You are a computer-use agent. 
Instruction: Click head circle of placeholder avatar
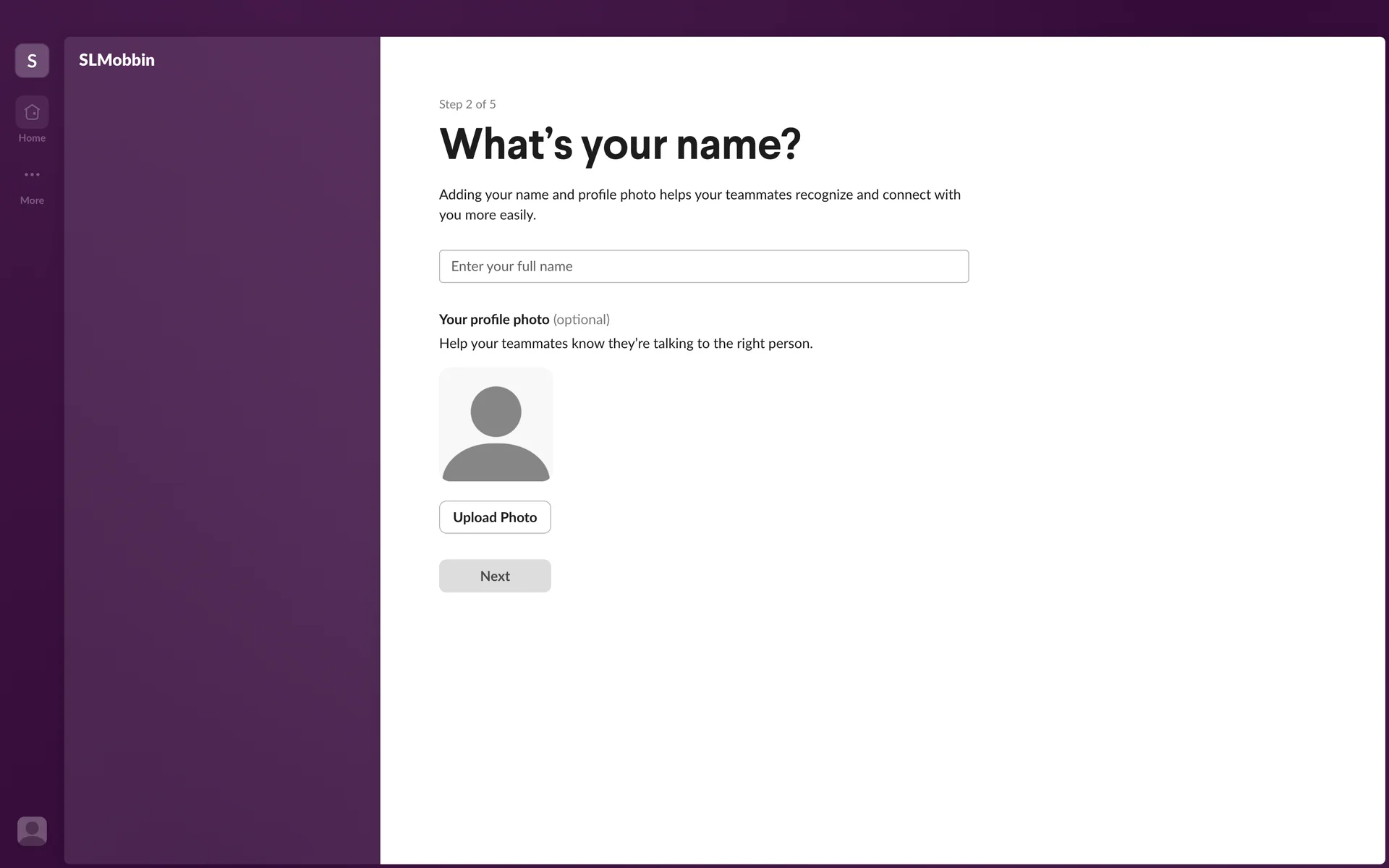[x=496, y=411]
